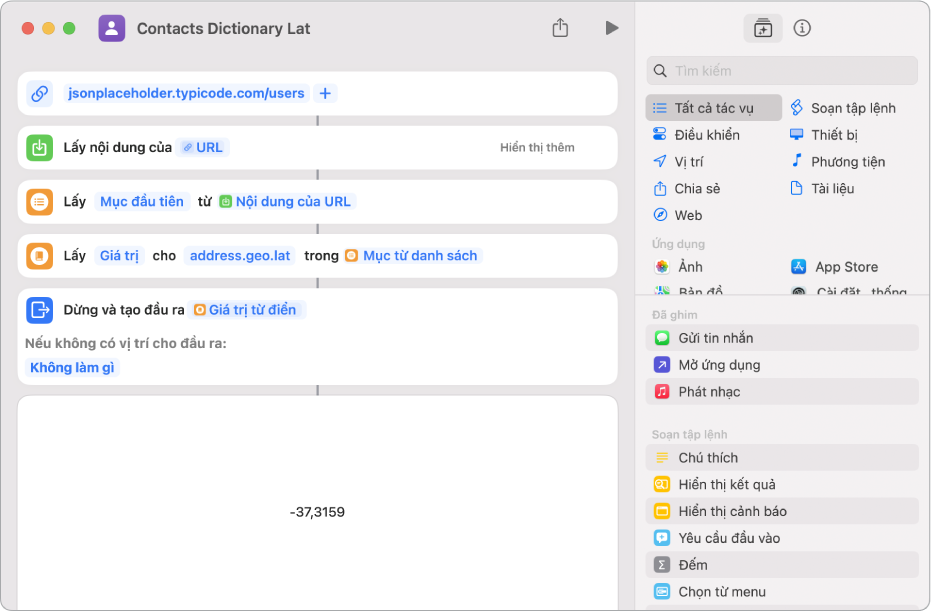Viewport: 931px width, 612px height.
Task: Open Tài liệu category
Action: click(x=822, y=189)
